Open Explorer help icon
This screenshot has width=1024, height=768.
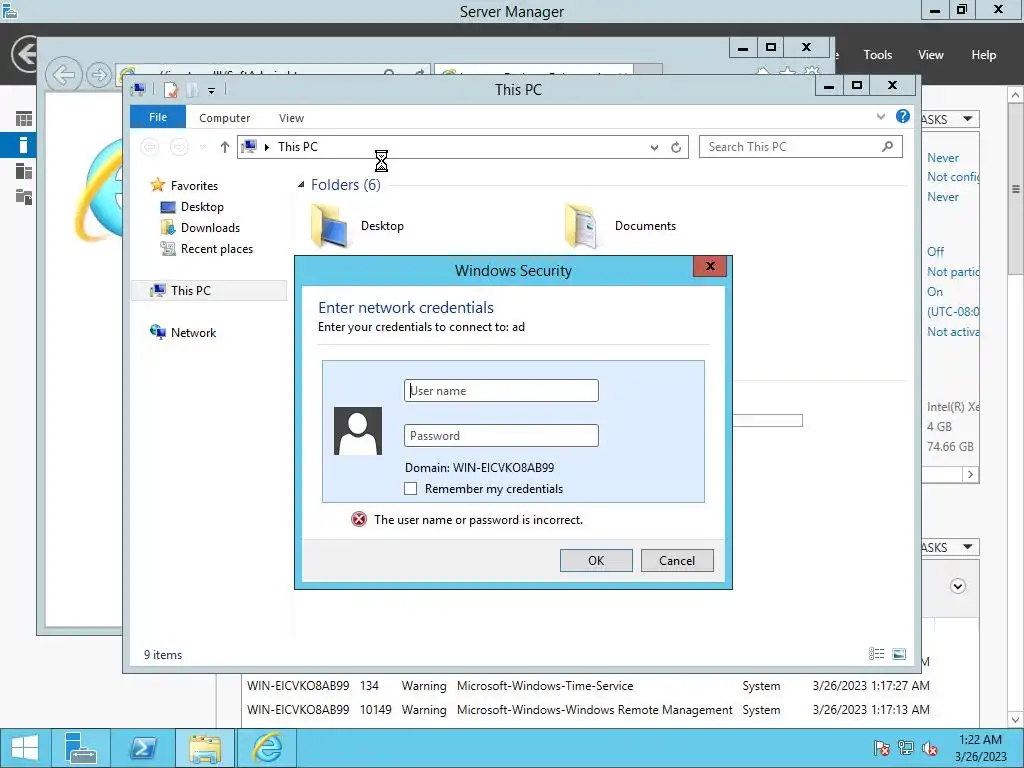point(903,116)
